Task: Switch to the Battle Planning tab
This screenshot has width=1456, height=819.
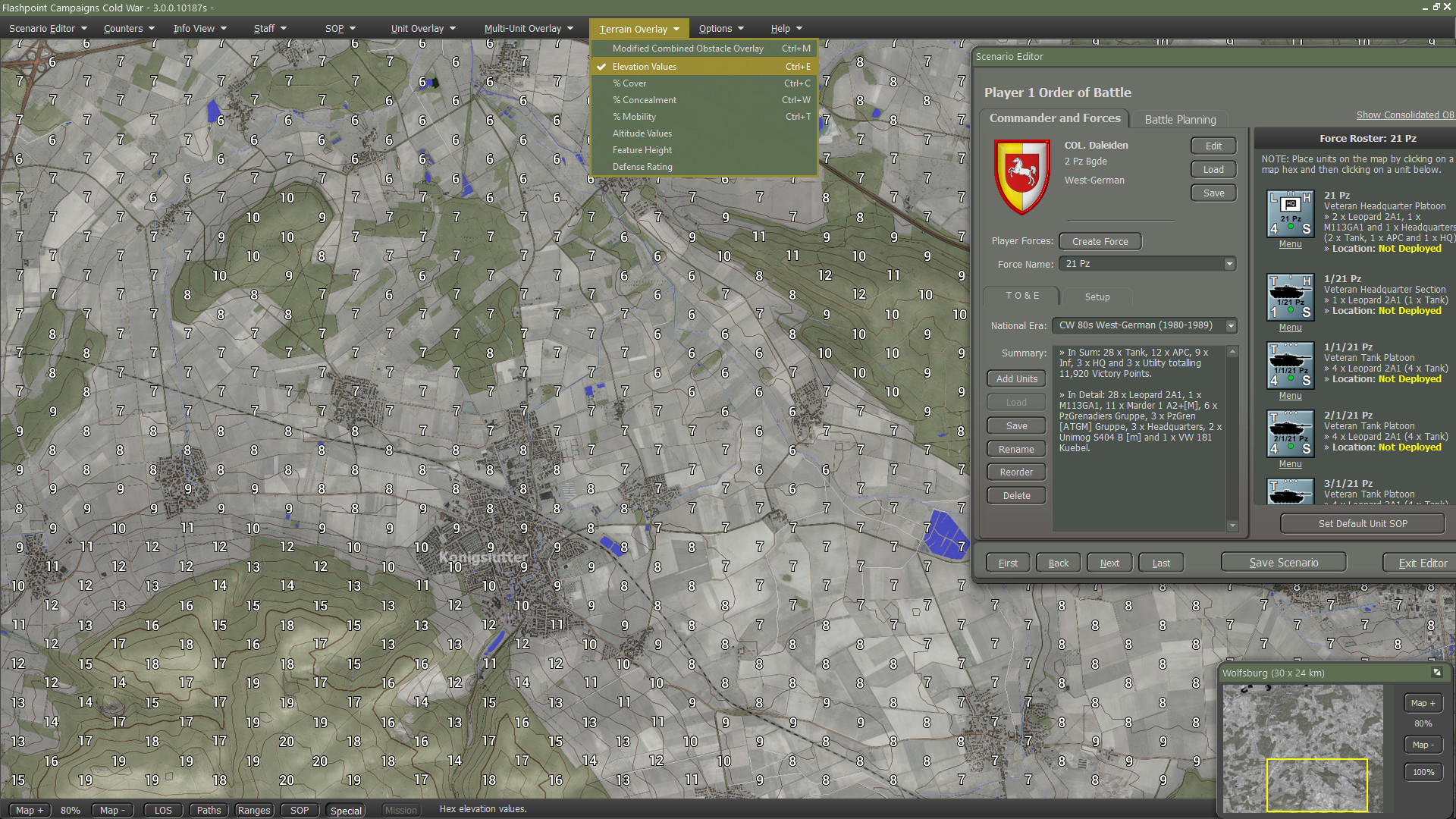Action: click(x=1180, y=119)
